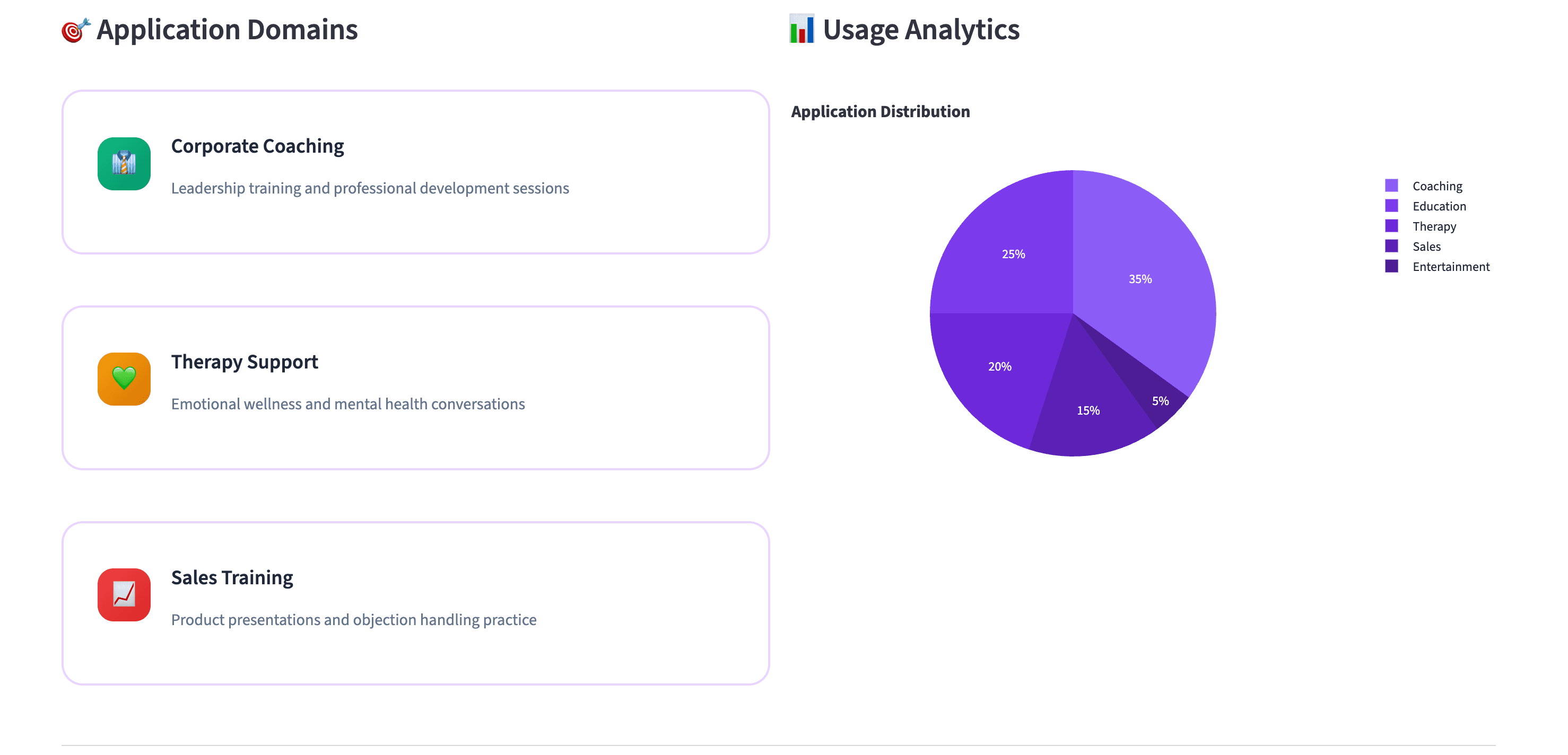The image size is (1568, 755).
Task: Click the dartboard target icon beside Application Domains
Action: click(x=75, y=30)
